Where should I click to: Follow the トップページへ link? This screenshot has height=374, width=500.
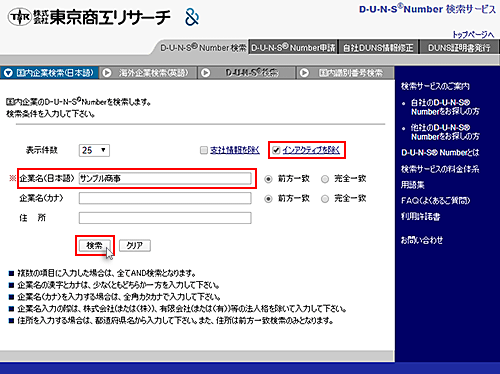473,34
